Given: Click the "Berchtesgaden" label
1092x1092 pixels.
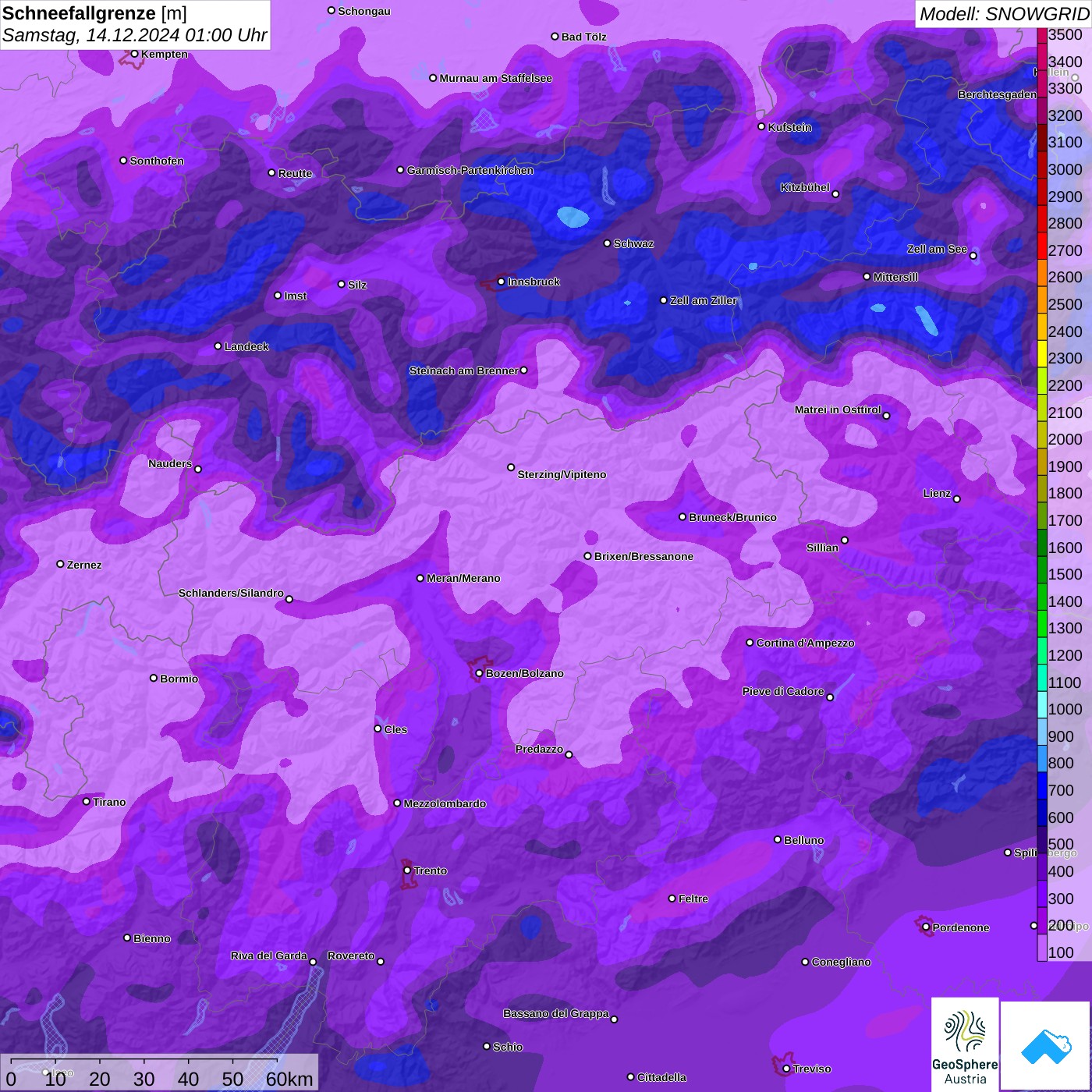Looking at the screenshot, I should (x=997, y=94).
